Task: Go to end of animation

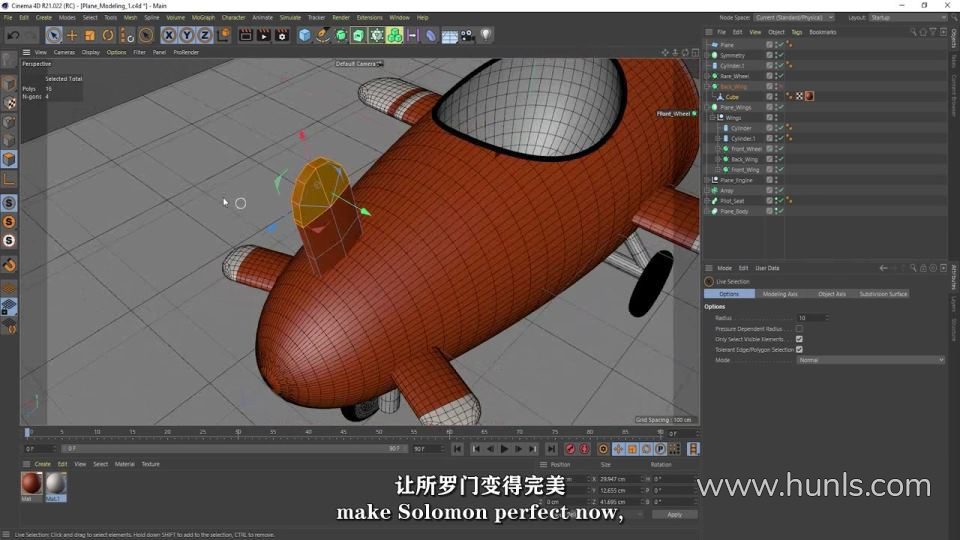Action: [551, 449]
